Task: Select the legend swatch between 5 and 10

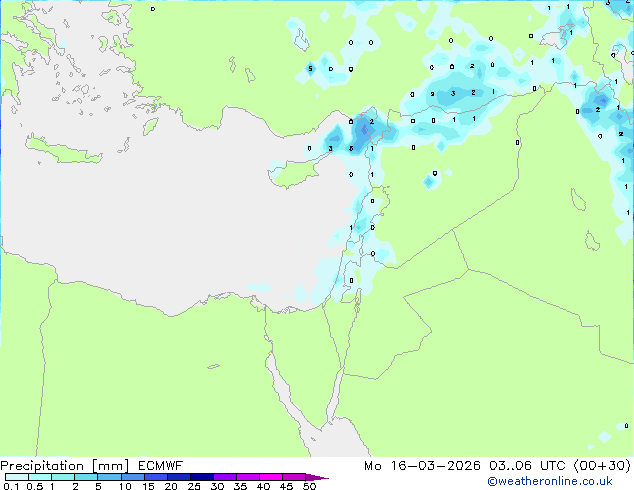Action: 109,477
